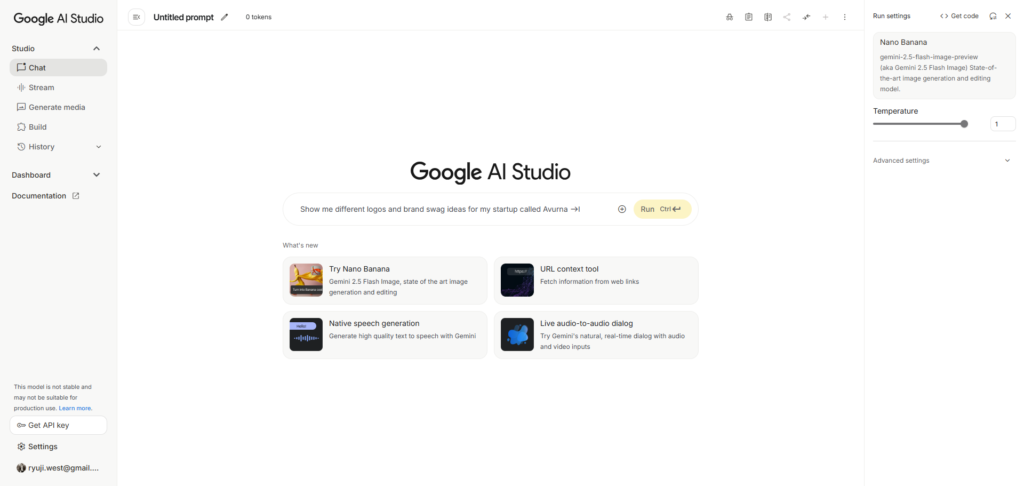Viewport: 1024px width, 486px height.
Task: Click the share prompt icon
Action: click(787, 17)
